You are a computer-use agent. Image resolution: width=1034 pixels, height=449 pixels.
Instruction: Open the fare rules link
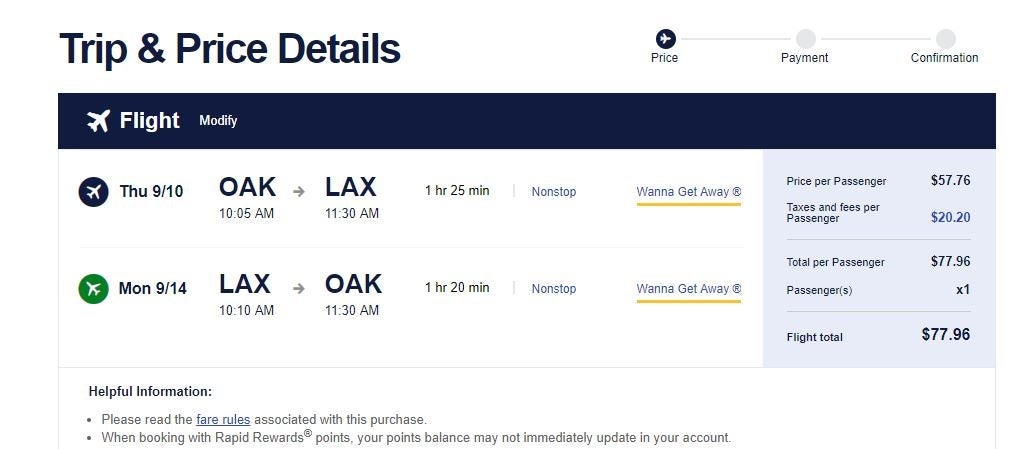pyautogui.click(x=223, y=419)
